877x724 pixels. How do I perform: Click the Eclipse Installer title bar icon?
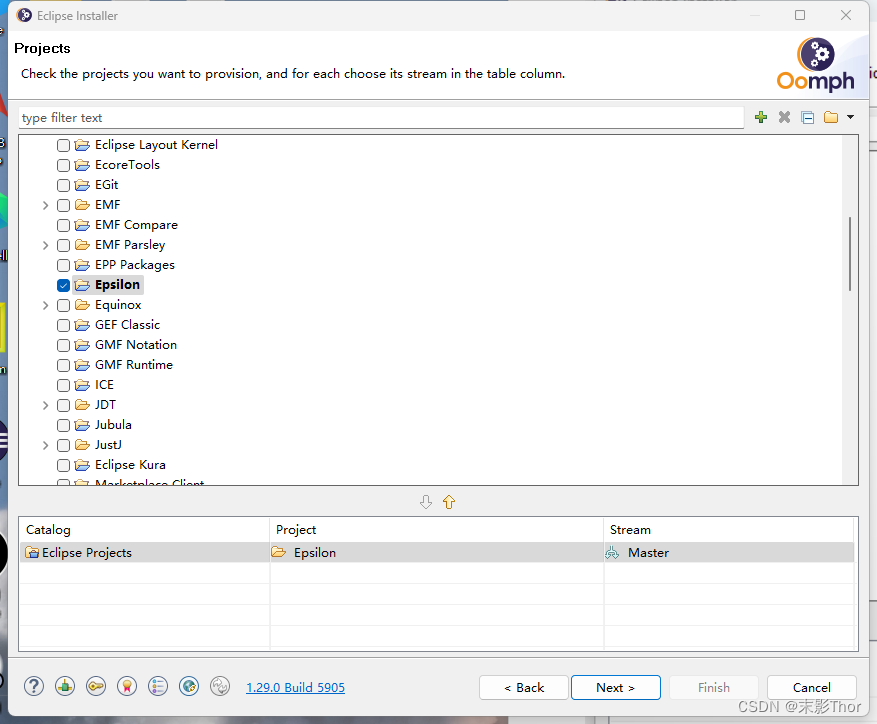pyautogui.click(x=24, y=15)
